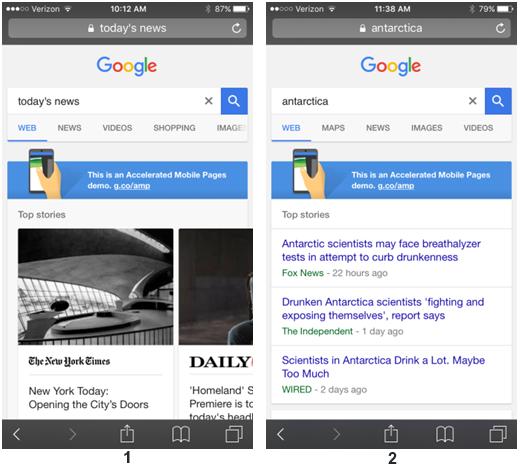521x466 pixels.
Task: Follow g.co/amp link in left banner
Action: click(x=132, y=186)
